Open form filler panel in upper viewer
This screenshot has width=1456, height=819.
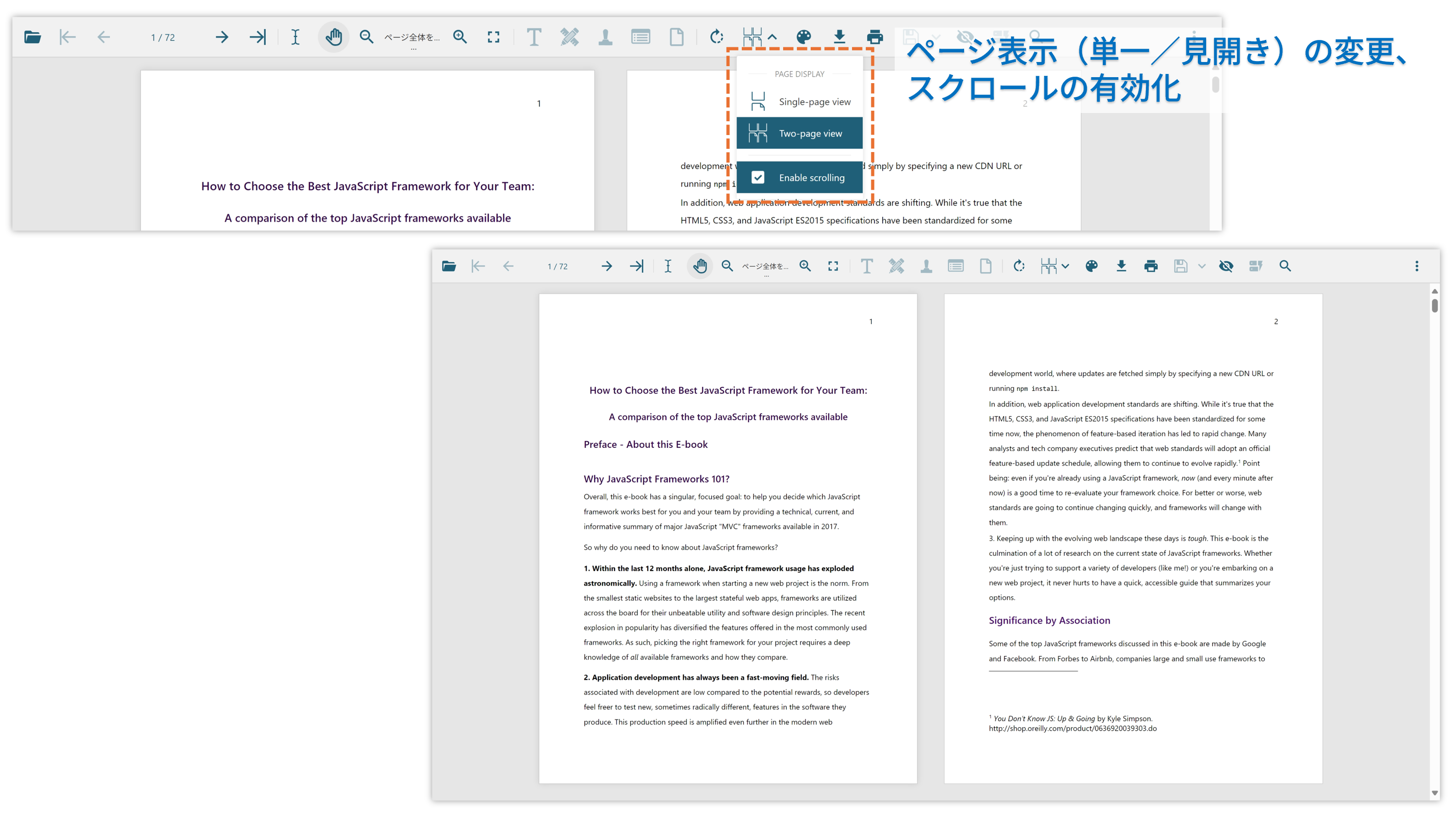click(x=640, y=37)
